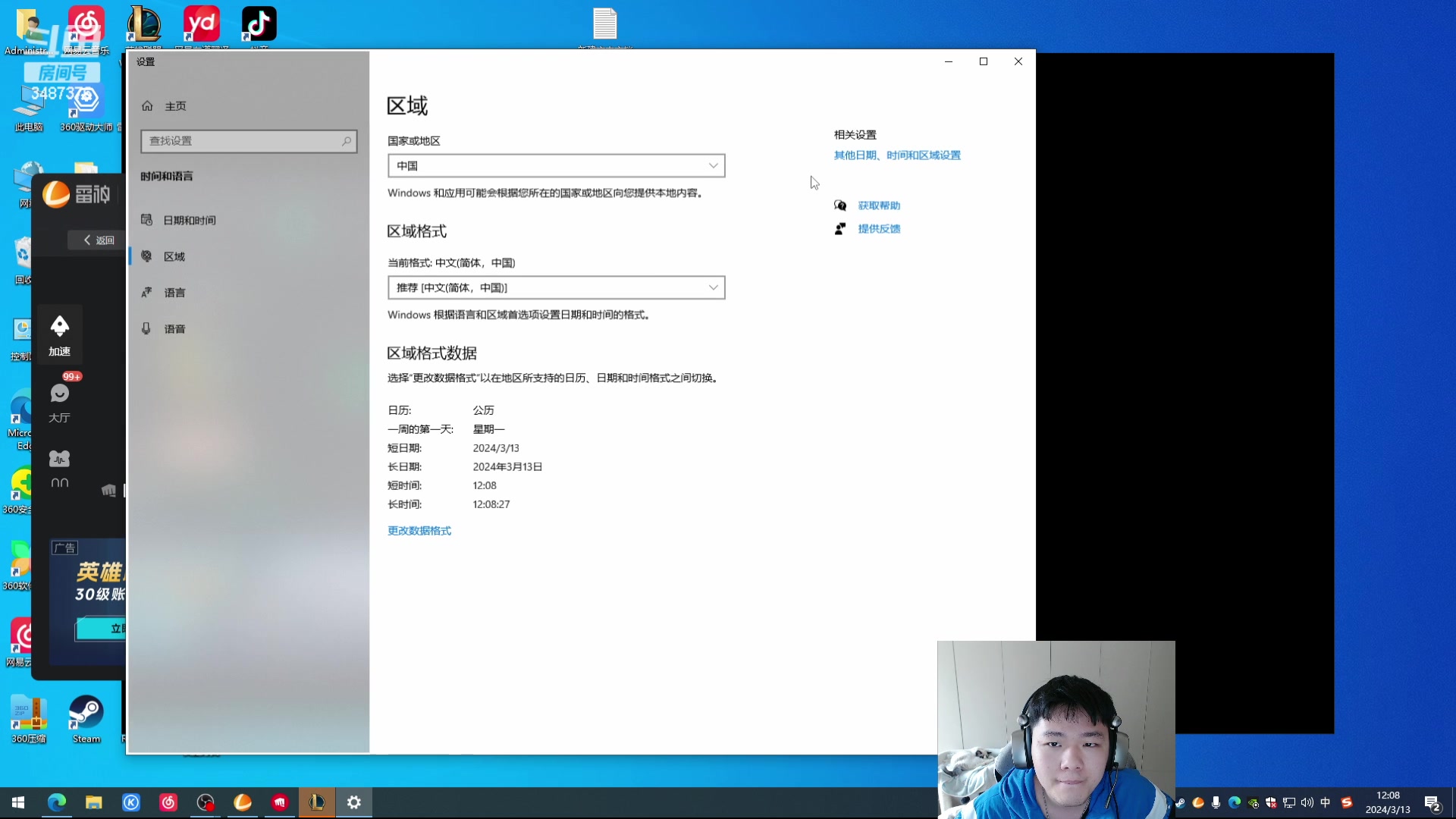This screenshot has height=819, width=1456.
Task: Launch Steam from the desktop
Action: click(85, 713)
